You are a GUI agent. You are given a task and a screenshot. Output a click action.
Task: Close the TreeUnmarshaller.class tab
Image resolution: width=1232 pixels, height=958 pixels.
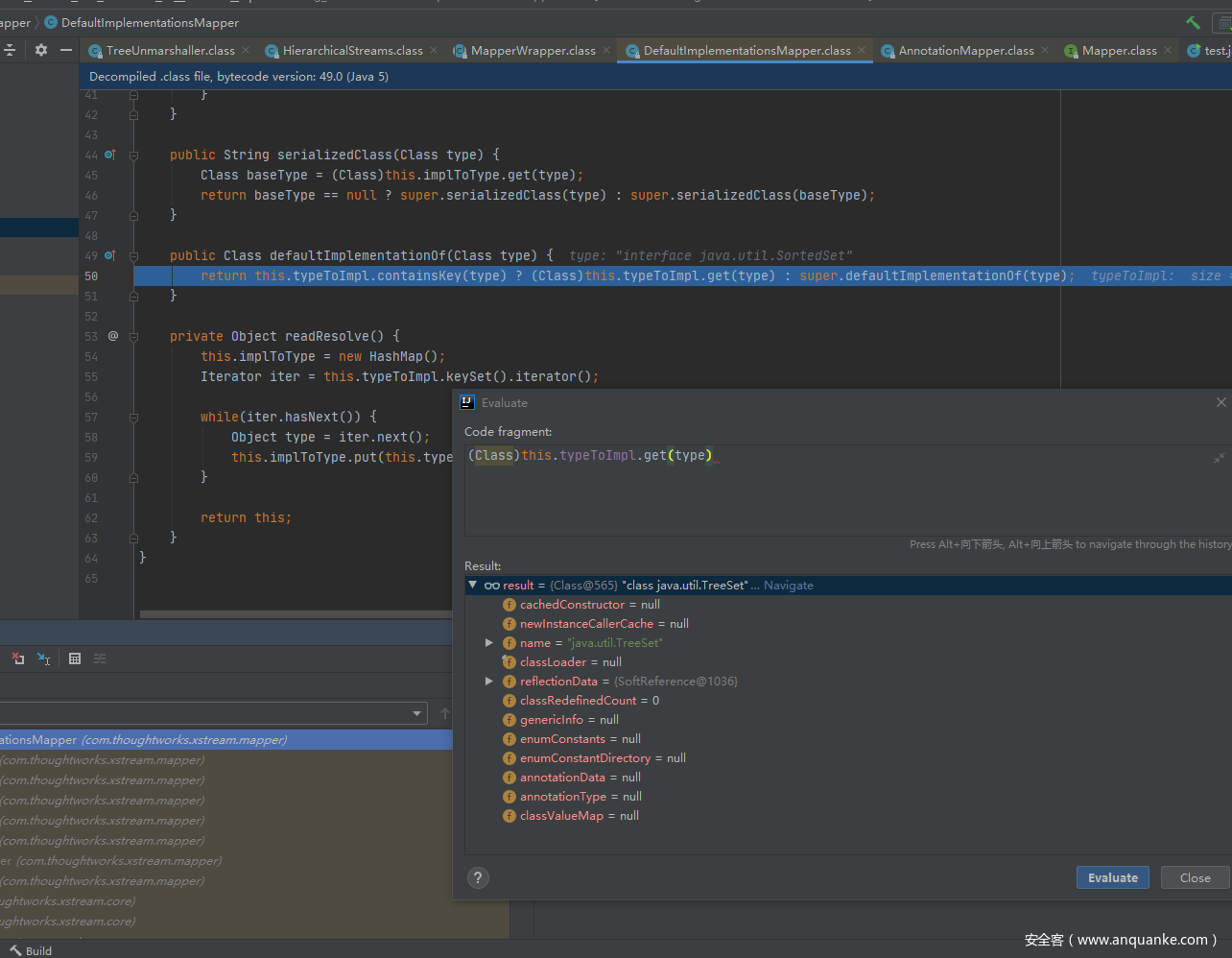pos(246,50)
